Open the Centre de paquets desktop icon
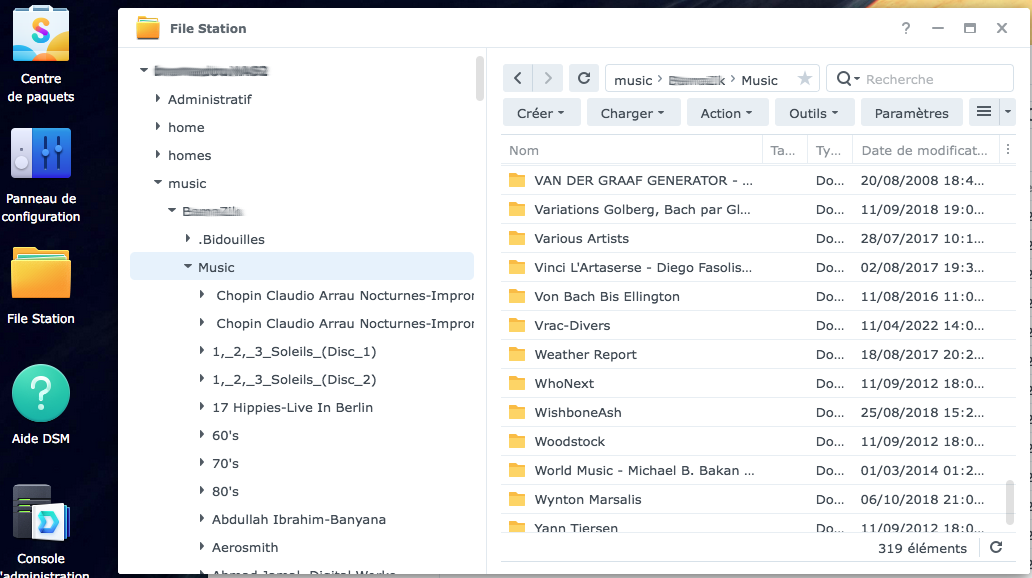Viewport: 1032px width, 578px height. [41, 35]
